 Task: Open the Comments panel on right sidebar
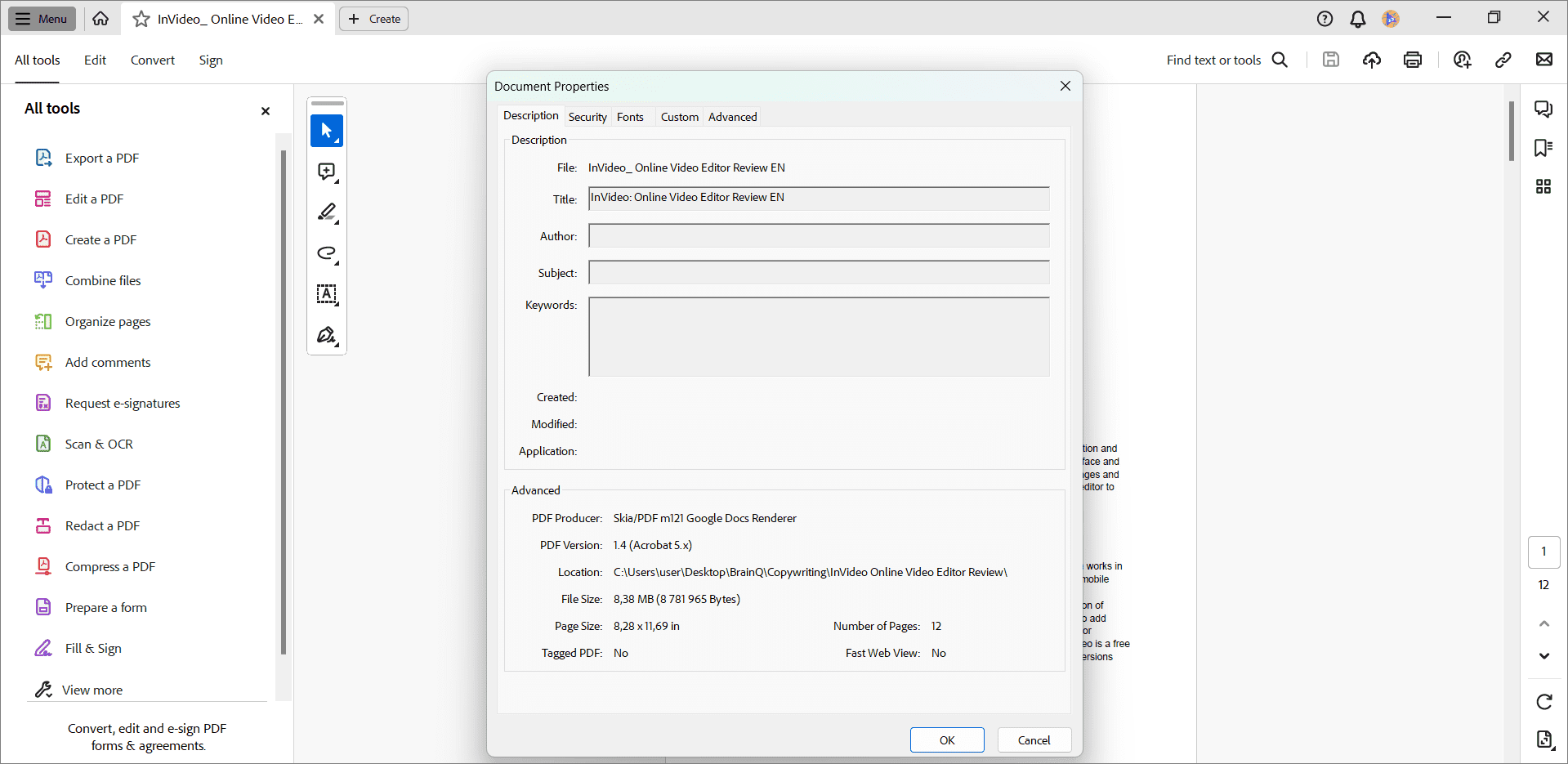(1543, 109)
